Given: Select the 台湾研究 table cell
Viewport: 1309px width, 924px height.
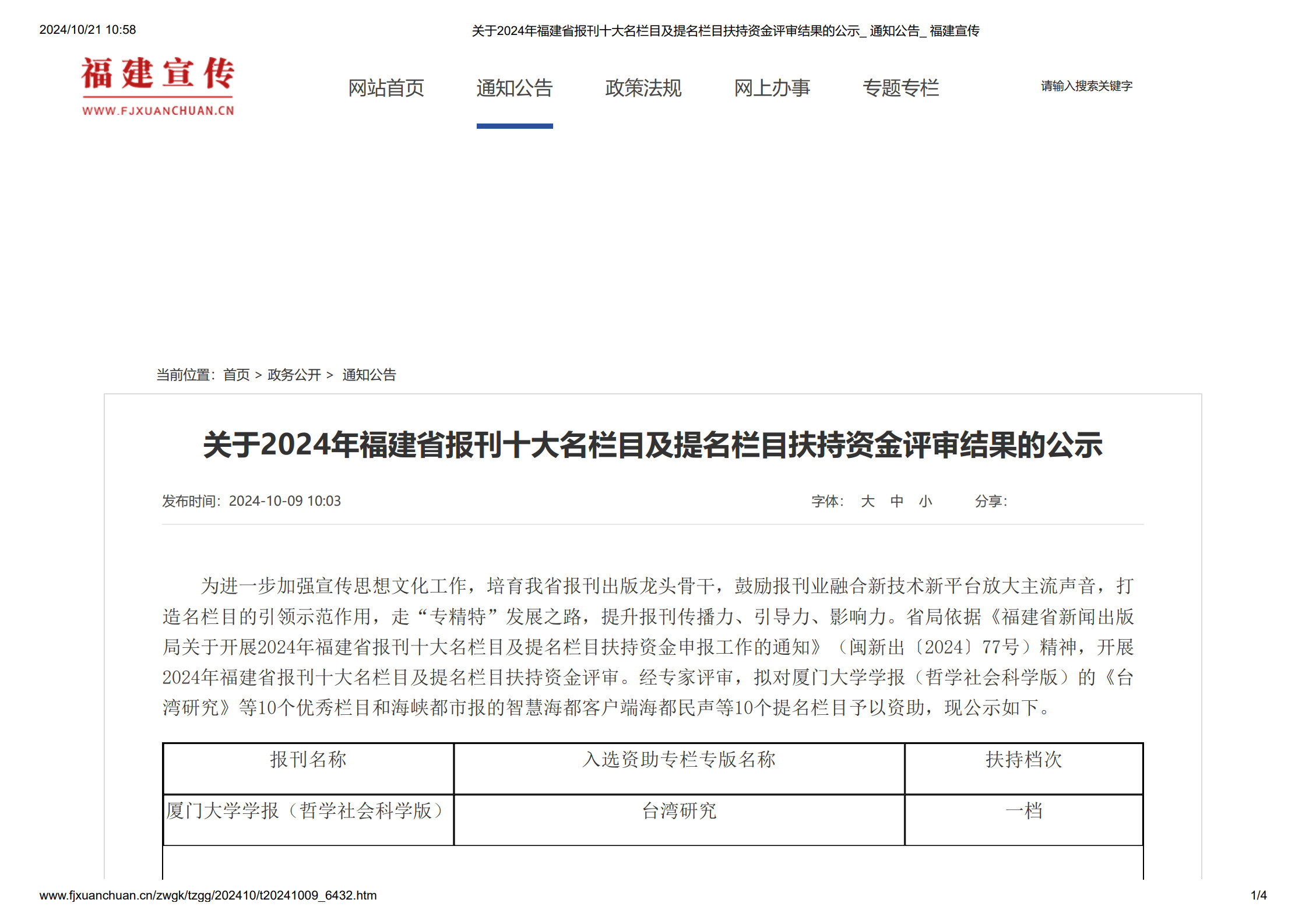Looking at the screenshot, I should [x=678, y=811].
